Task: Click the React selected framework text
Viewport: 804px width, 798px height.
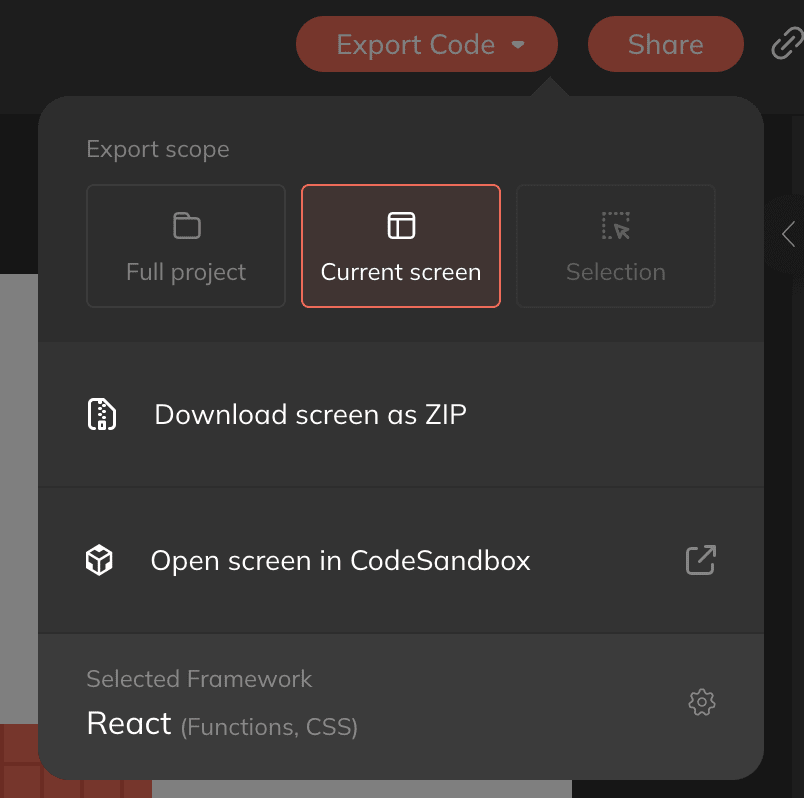Action: pos(130,723)
